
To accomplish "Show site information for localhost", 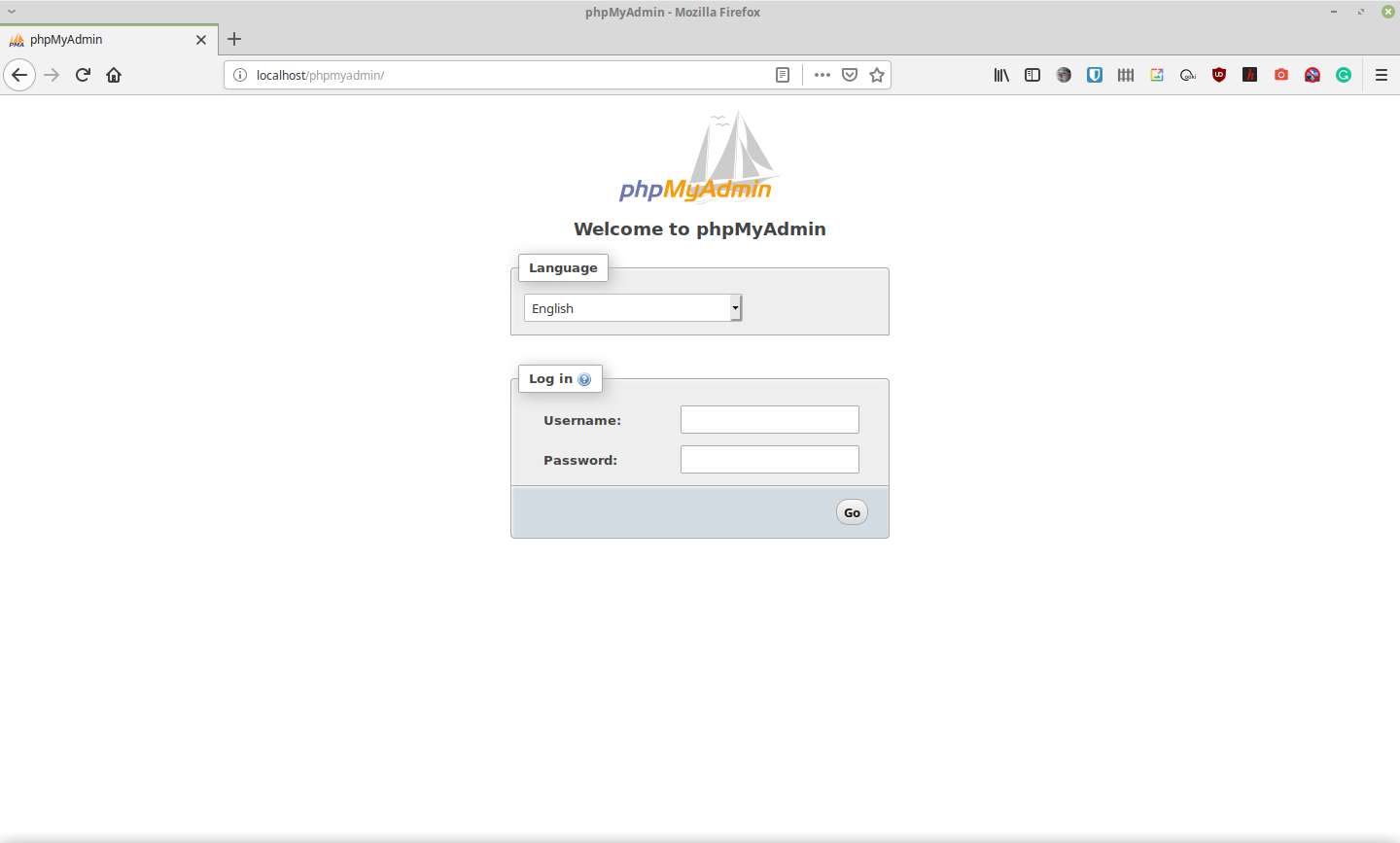I will tap(240, 75).
